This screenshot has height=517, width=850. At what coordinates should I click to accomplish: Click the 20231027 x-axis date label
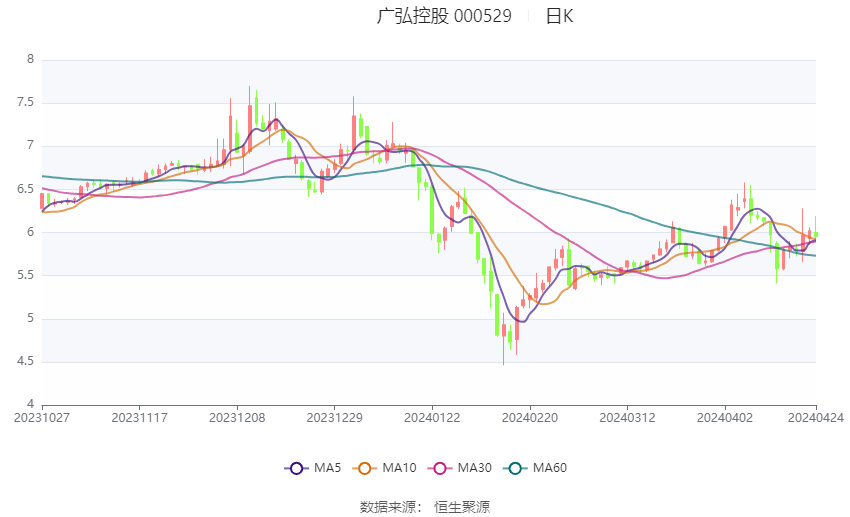(x=42, y=418)
